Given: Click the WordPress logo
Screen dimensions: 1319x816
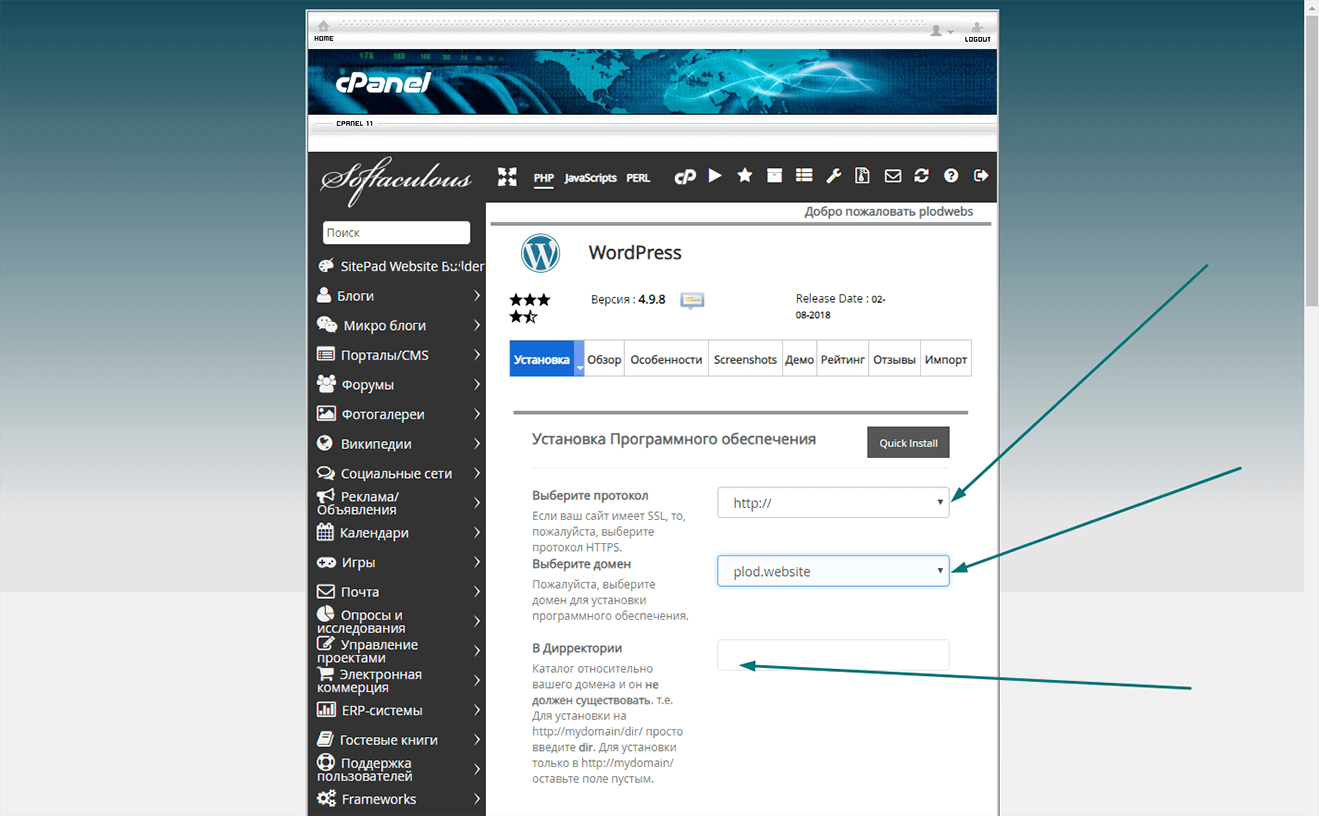Looking at the screenshot, I should pyautogui.click(x=540, y=253).
